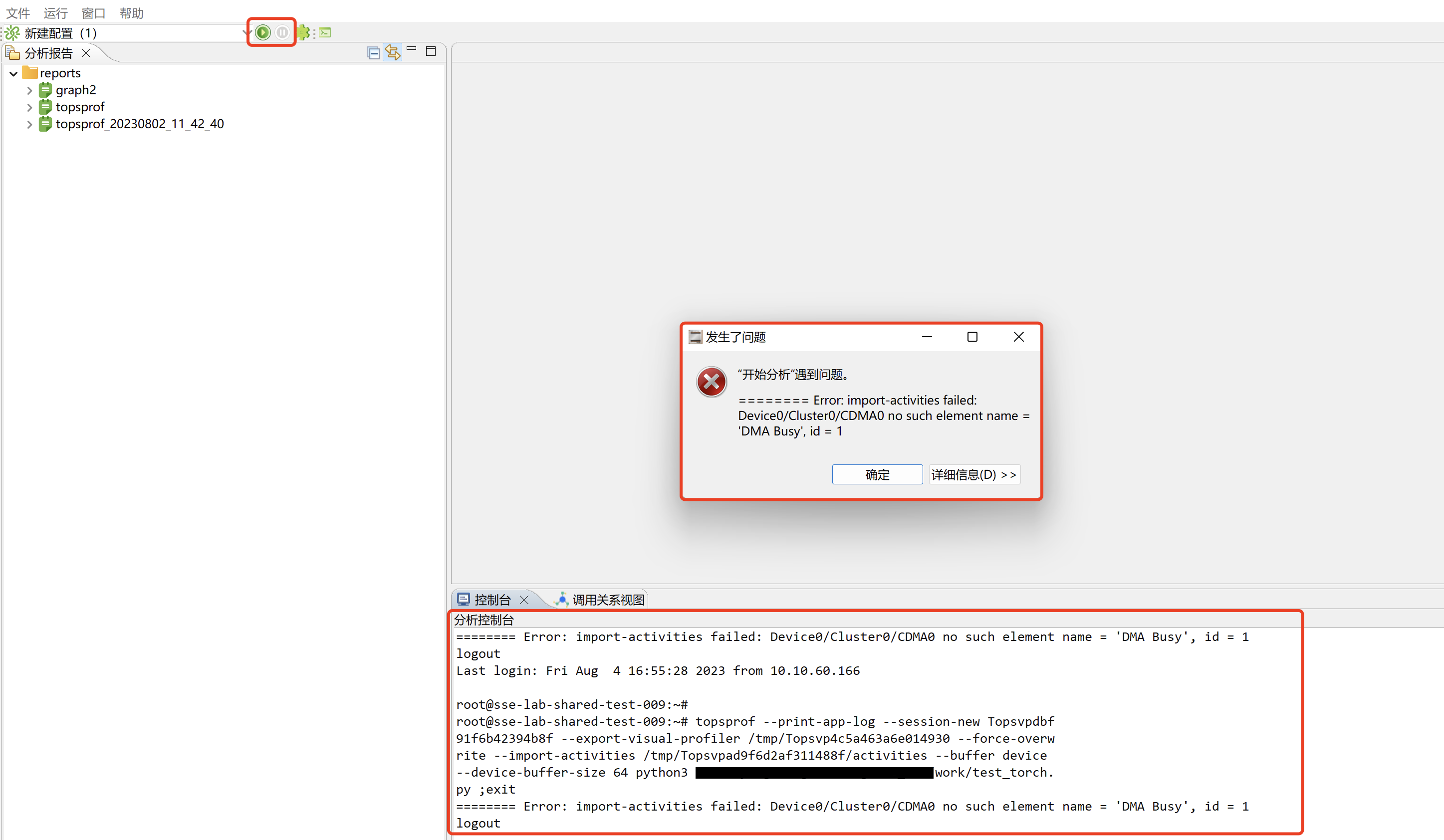Click the topsprof_20230802_11_42_40 report icon
The height and width of the screenshot is (840, 1444).
(45, 124)
